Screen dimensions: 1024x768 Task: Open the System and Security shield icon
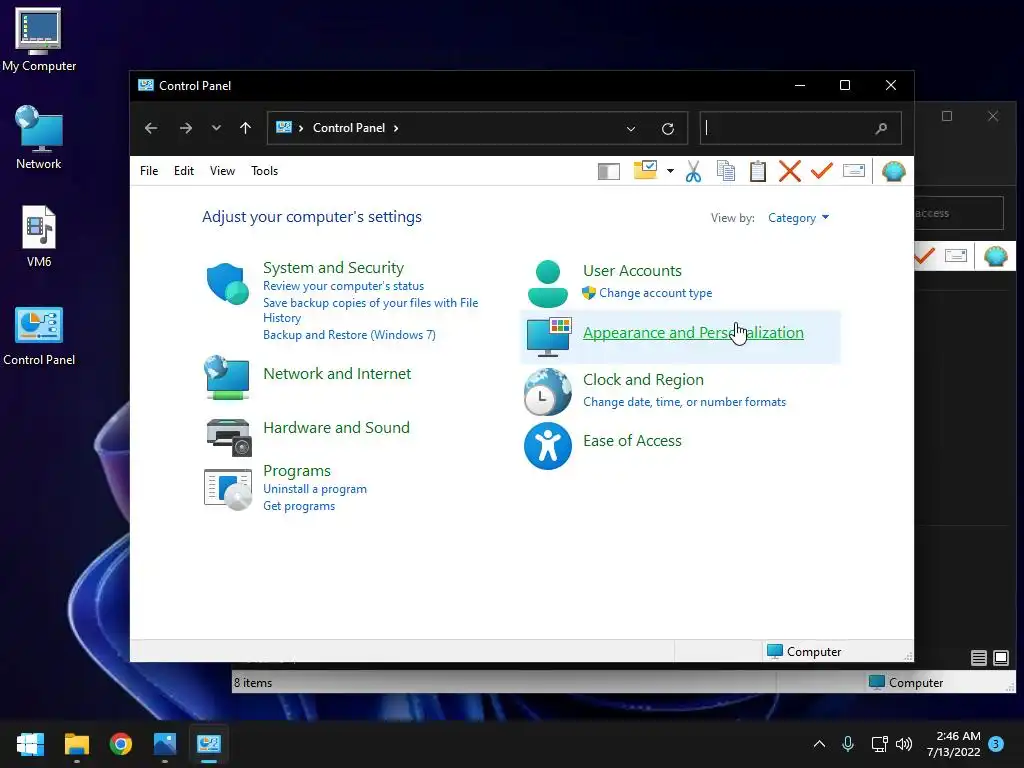pyautogui.click(x=227, y=284)
